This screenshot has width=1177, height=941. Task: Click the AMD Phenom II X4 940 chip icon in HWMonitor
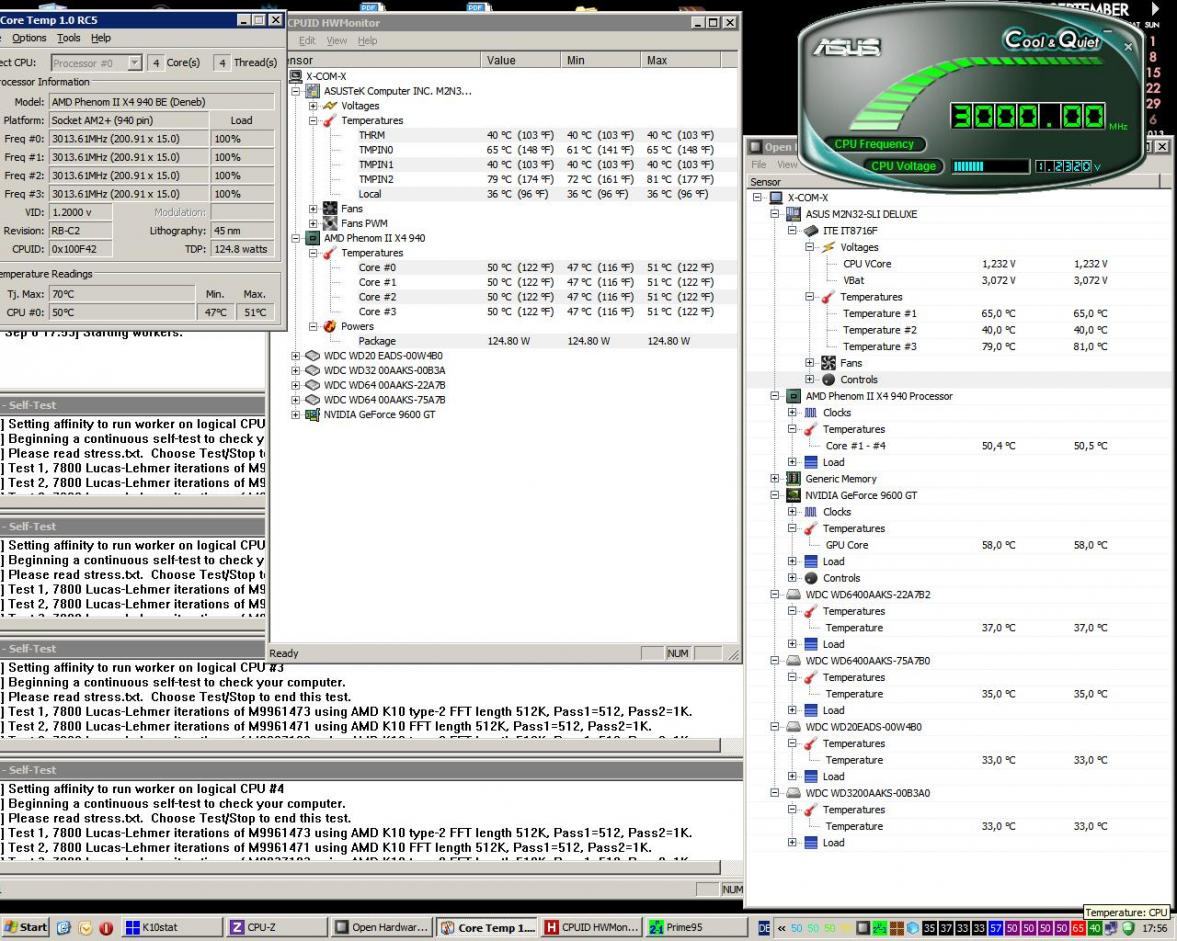(x=313, y=238)
